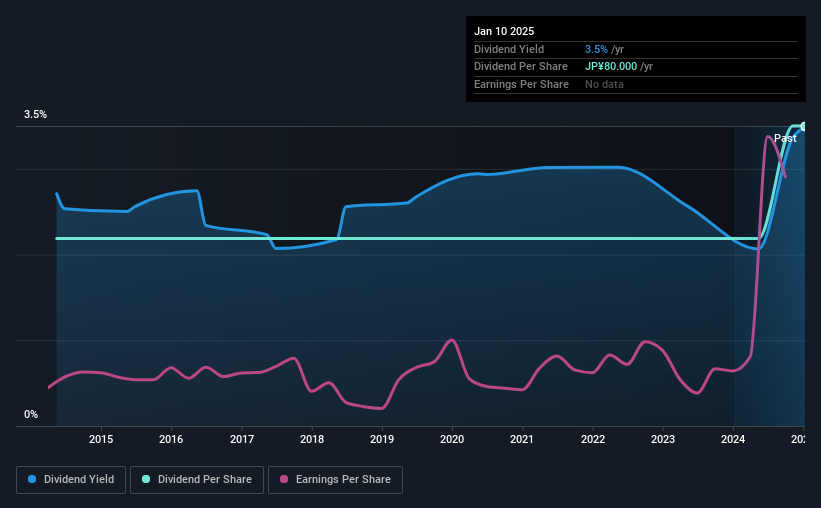821x508 pixels.
Task: Toggle the Dividend Yield legend button
Action: click(71, 480)
